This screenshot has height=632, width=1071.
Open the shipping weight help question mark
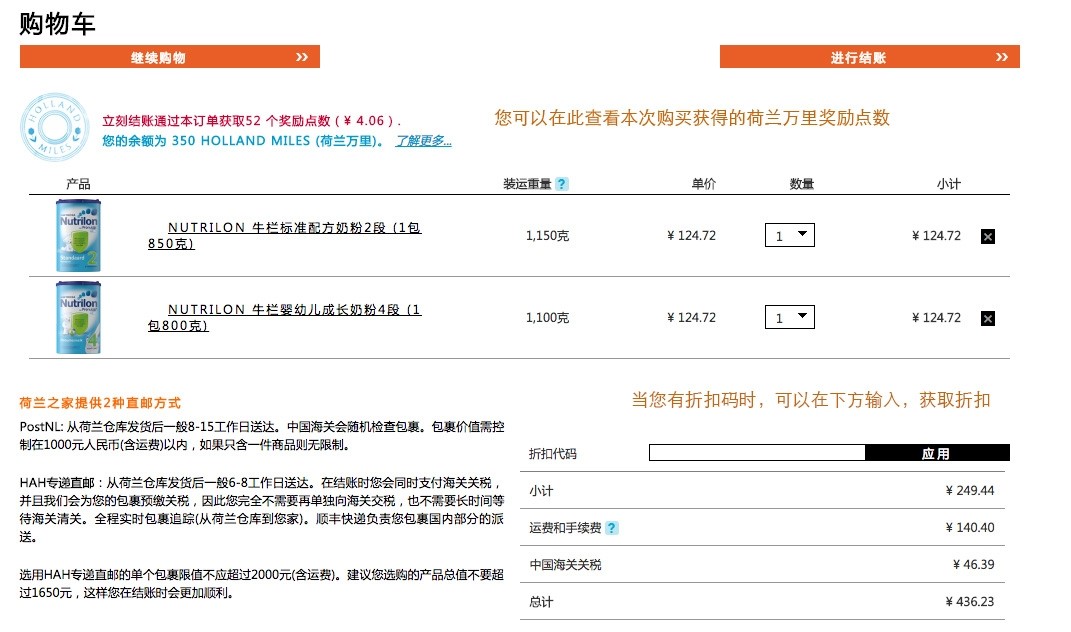(x=561, y=184)
